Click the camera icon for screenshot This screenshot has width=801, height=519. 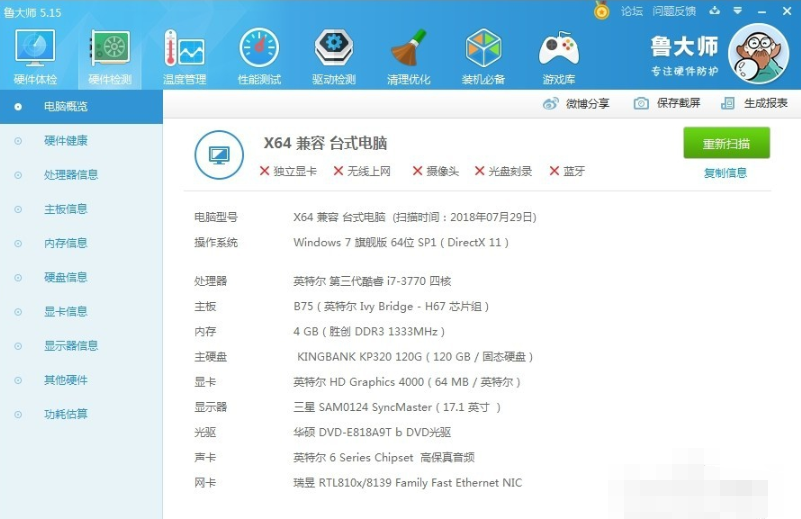641,103
